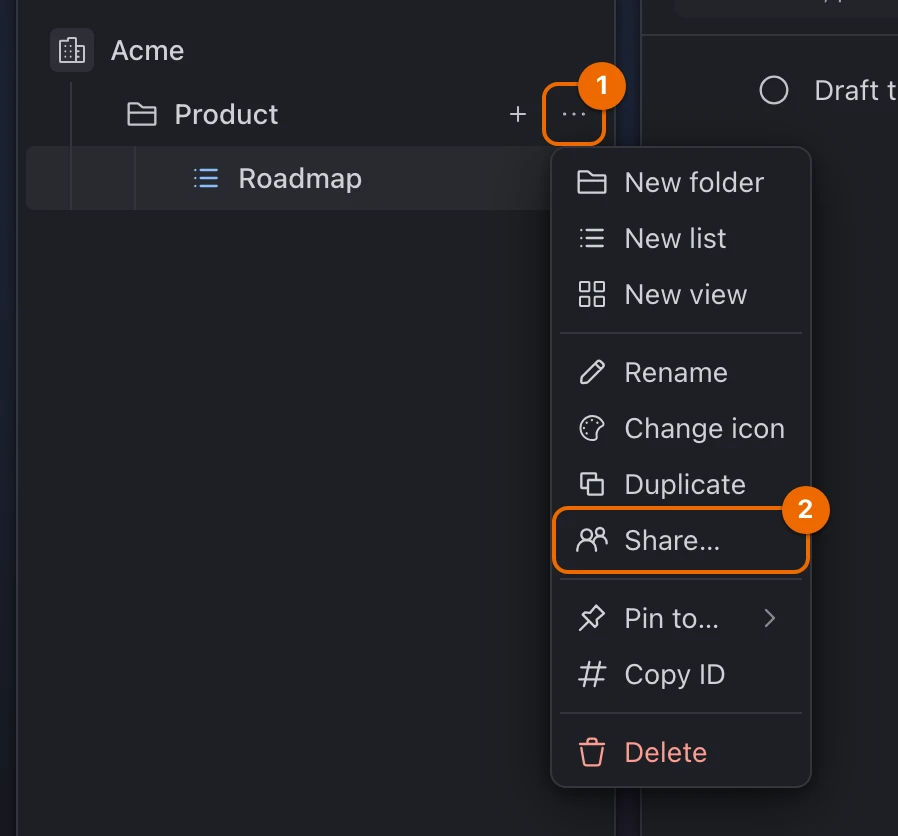
Task: Open the Acme workspace building icon
Action: click(72, 50)
